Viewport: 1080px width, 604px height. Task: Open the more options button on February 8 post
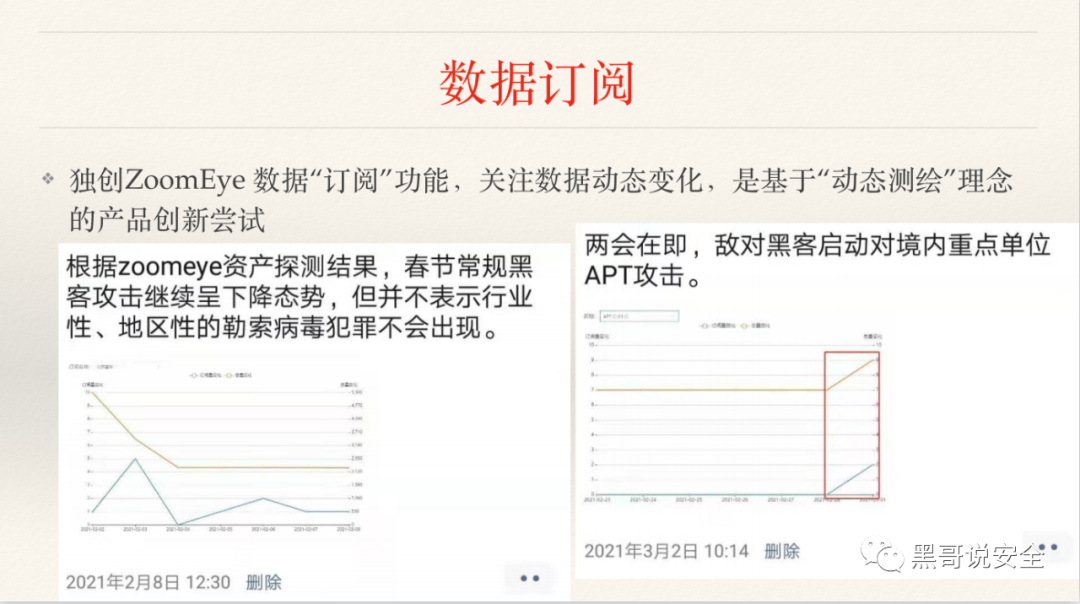[x=530, y=579]
